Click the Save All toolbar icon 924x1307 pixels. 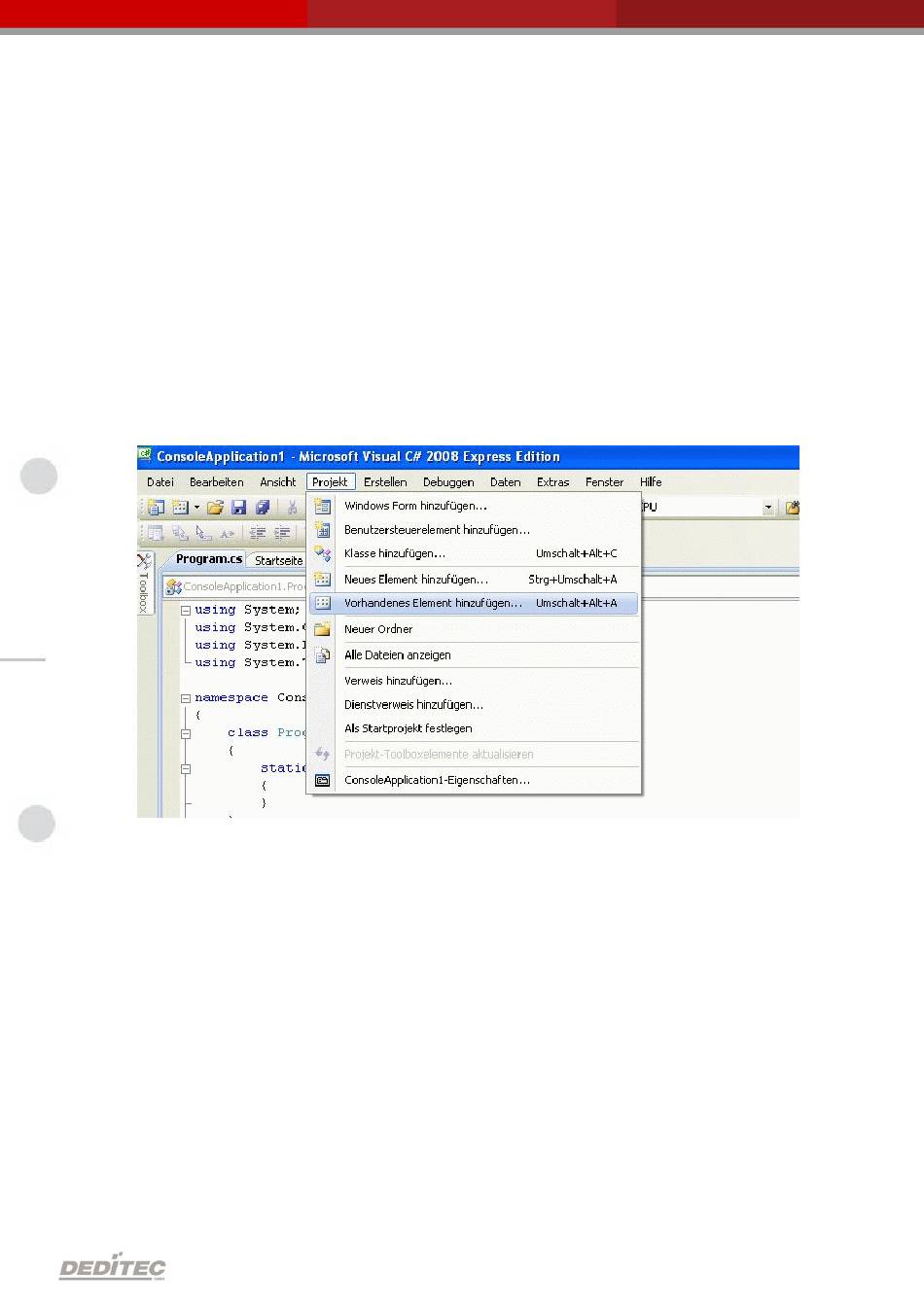(262, 507)
